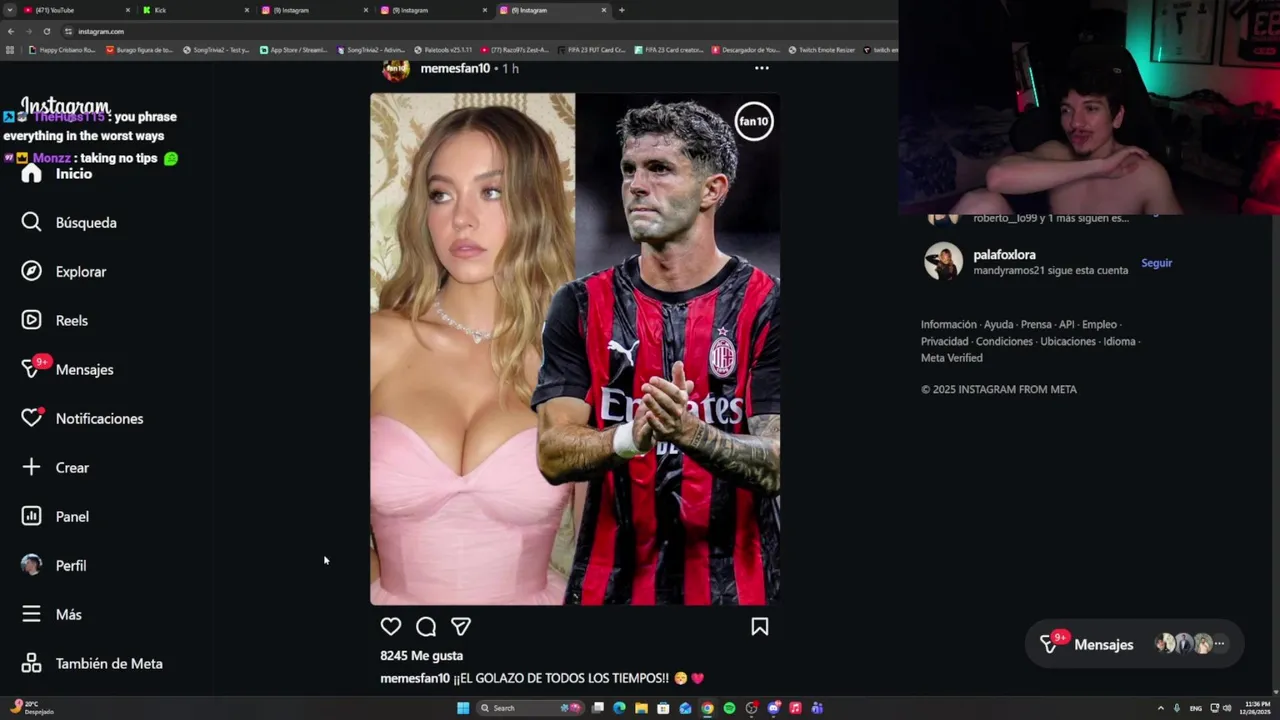Open the Paletools v25.1.11 bookmark

pyautogui.click(x=443, y=50)
